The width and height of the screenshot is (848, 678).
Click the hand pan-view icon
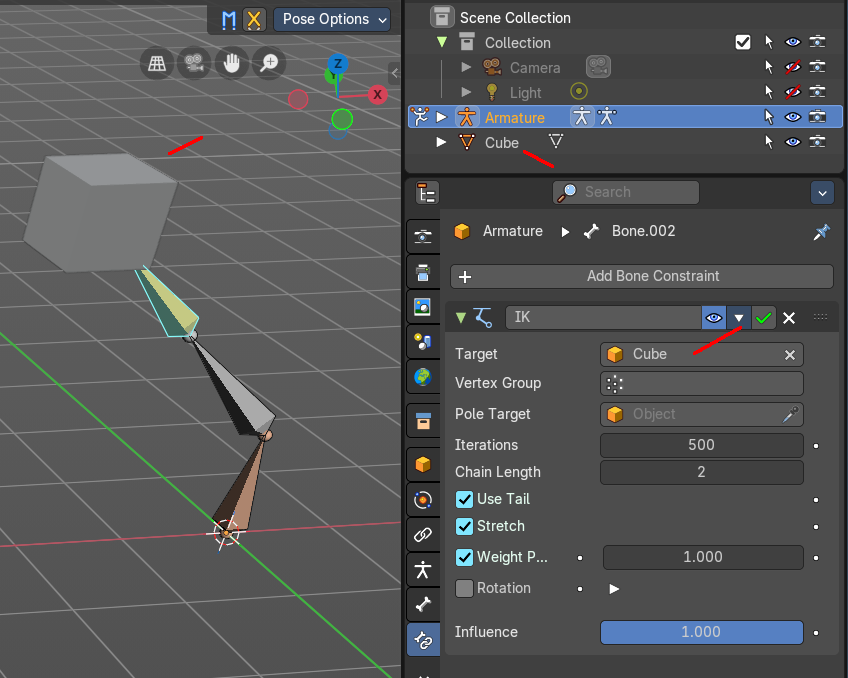point(231,63)
